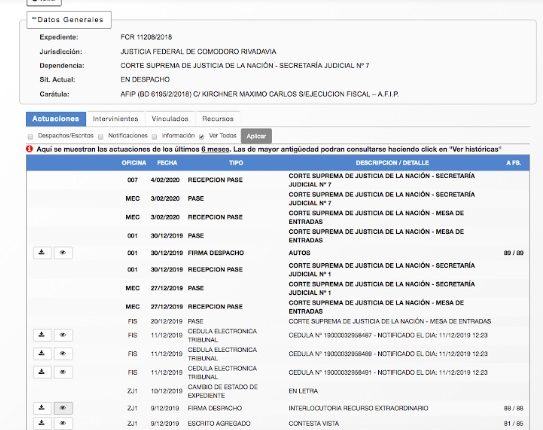Select the 'EN DESPACHO' status text
543x430 pixels.
tap(145, 80)
